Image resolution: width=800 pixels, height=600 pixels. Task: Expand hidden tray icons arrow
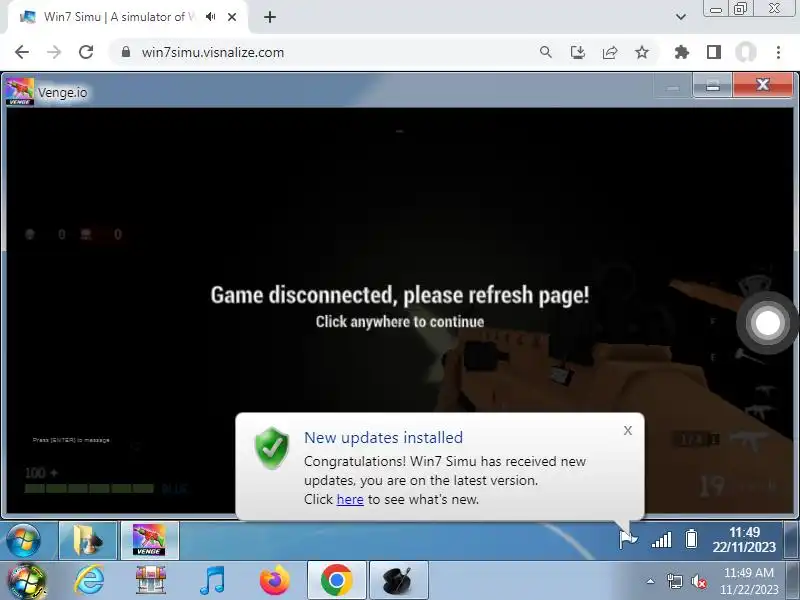coord(650,581)
